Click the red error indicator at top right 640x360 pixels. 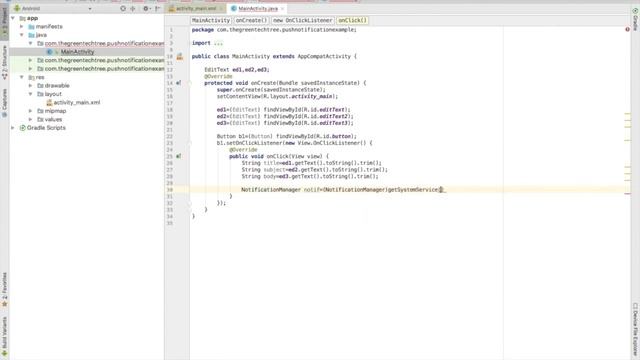pos(627,29)
